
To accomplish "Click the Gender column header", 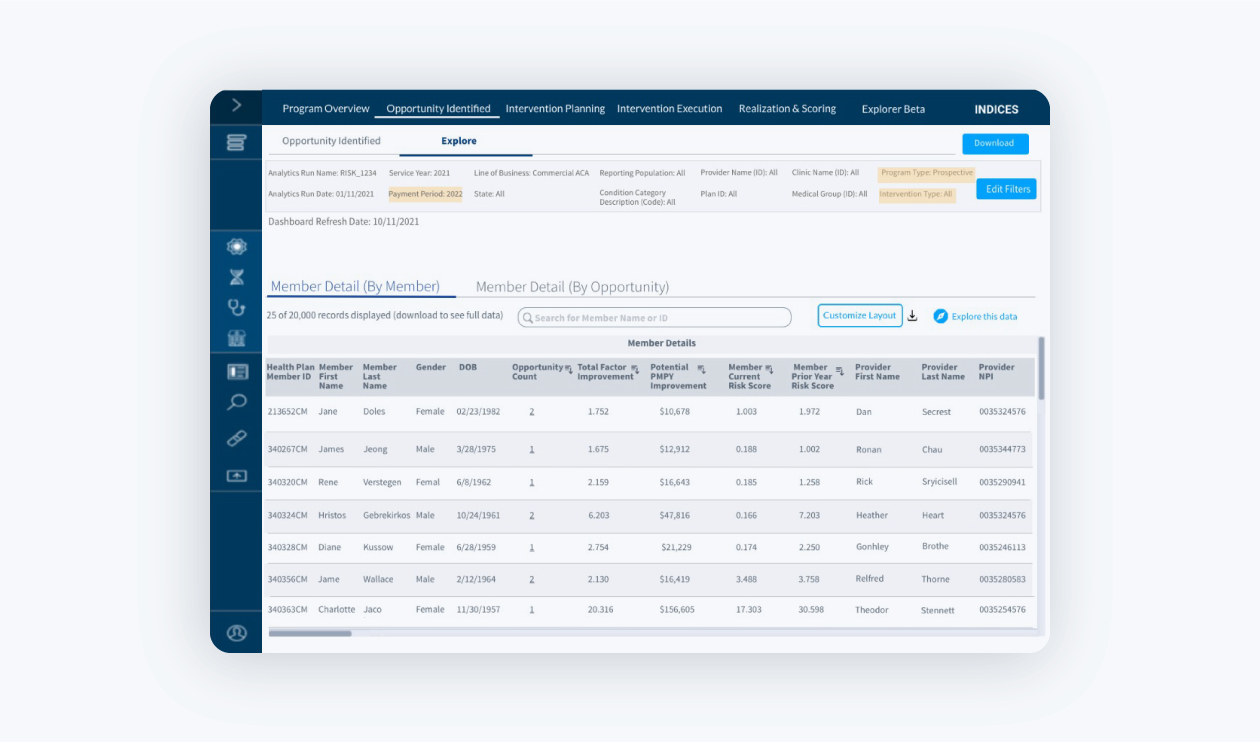I will pyautogui.click(x=431, y=367).
